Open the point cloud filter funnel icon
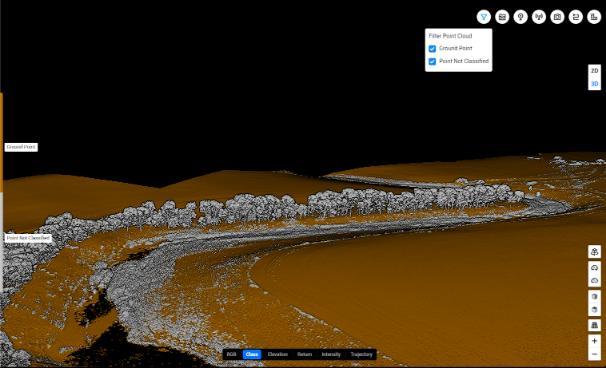Image resolution: width=606 pixels, height=368 pixels. [x=483, y=17]
